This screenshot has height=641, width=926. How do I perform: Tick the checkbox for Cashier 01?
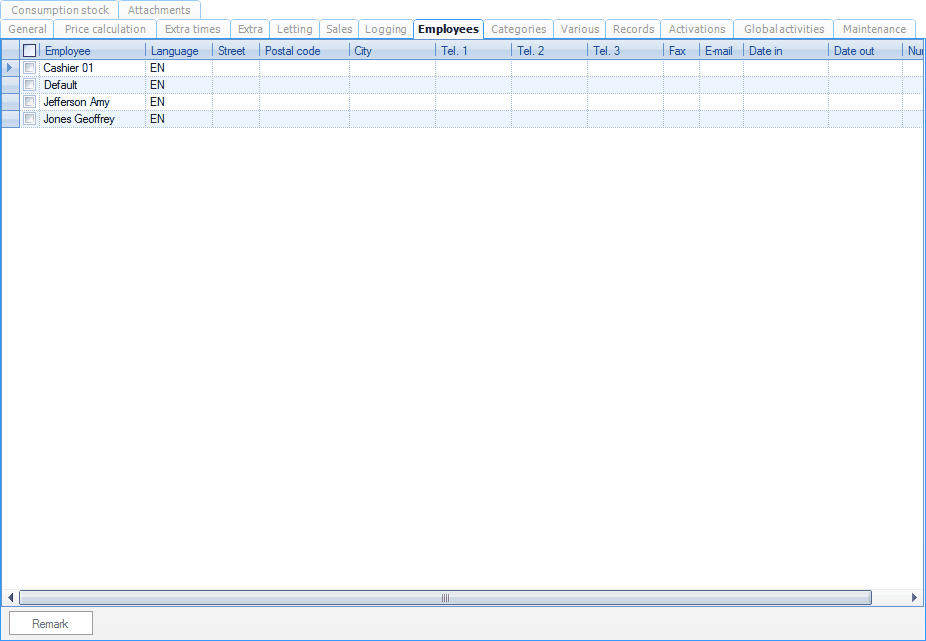30,68
